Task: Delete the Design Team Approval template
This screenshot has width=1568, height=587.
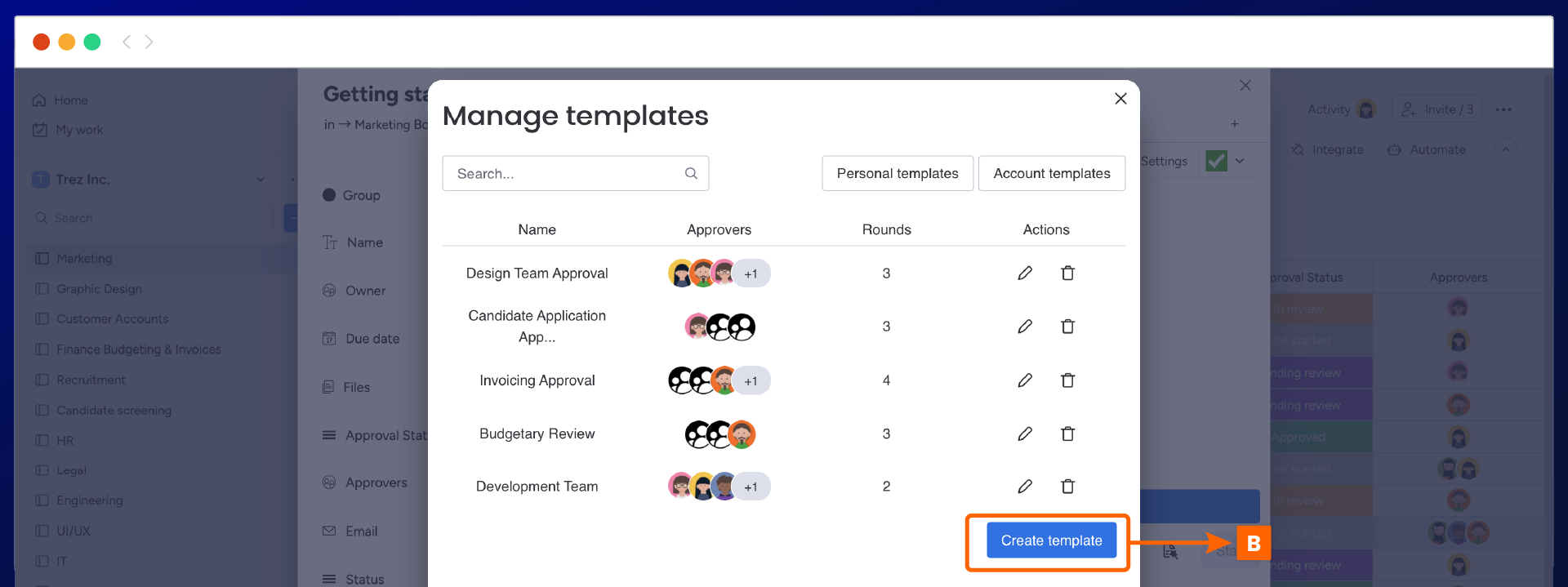Action: tap(1067, 273)
